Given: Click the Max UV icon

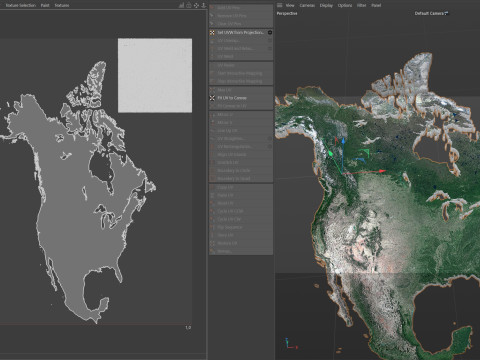Looking at the screenshot, I should click(x=212, y=90).
